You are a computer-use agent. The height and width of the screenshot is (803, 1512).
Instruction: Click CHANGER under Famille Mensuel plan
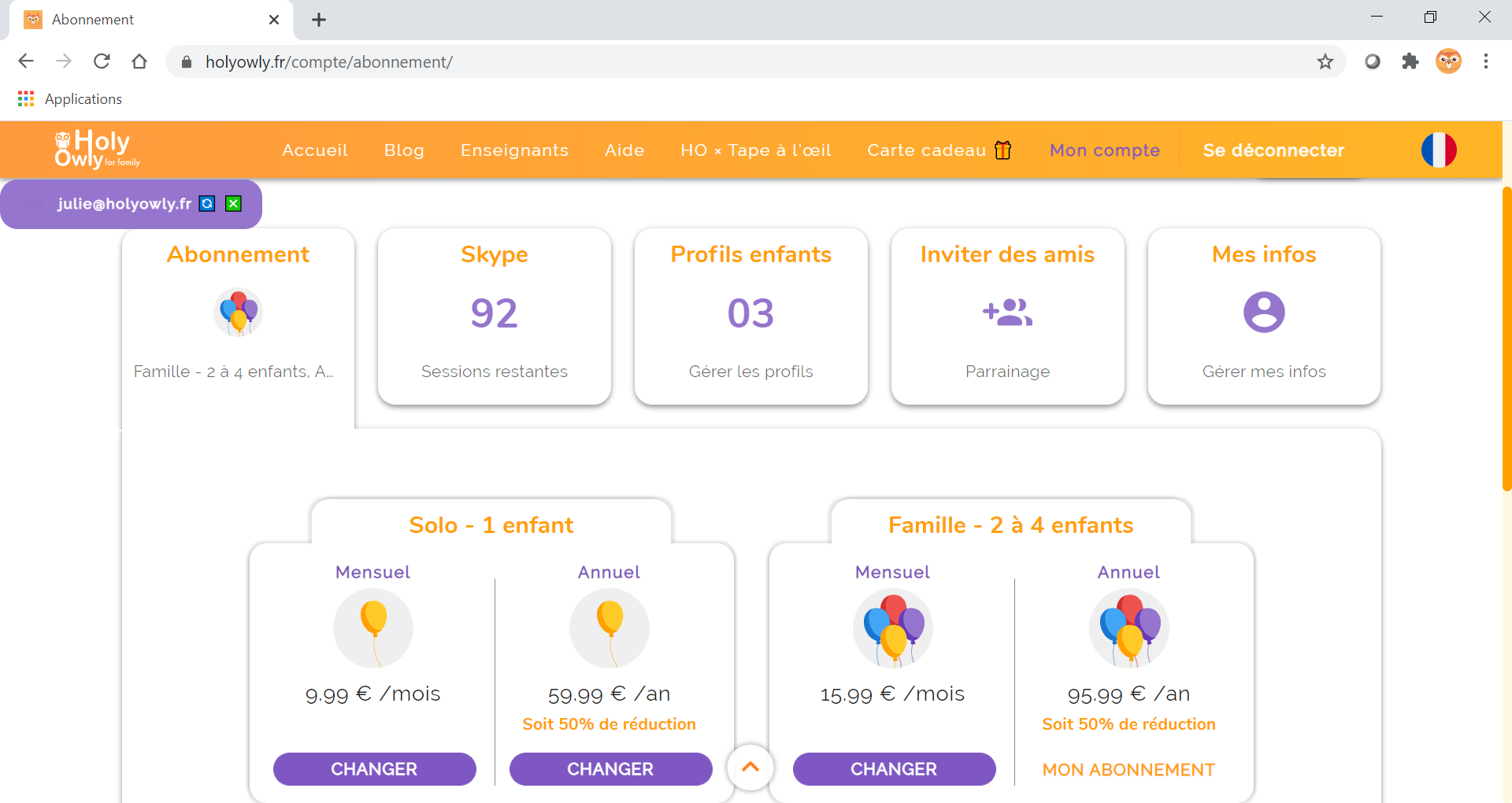point(894,769)
